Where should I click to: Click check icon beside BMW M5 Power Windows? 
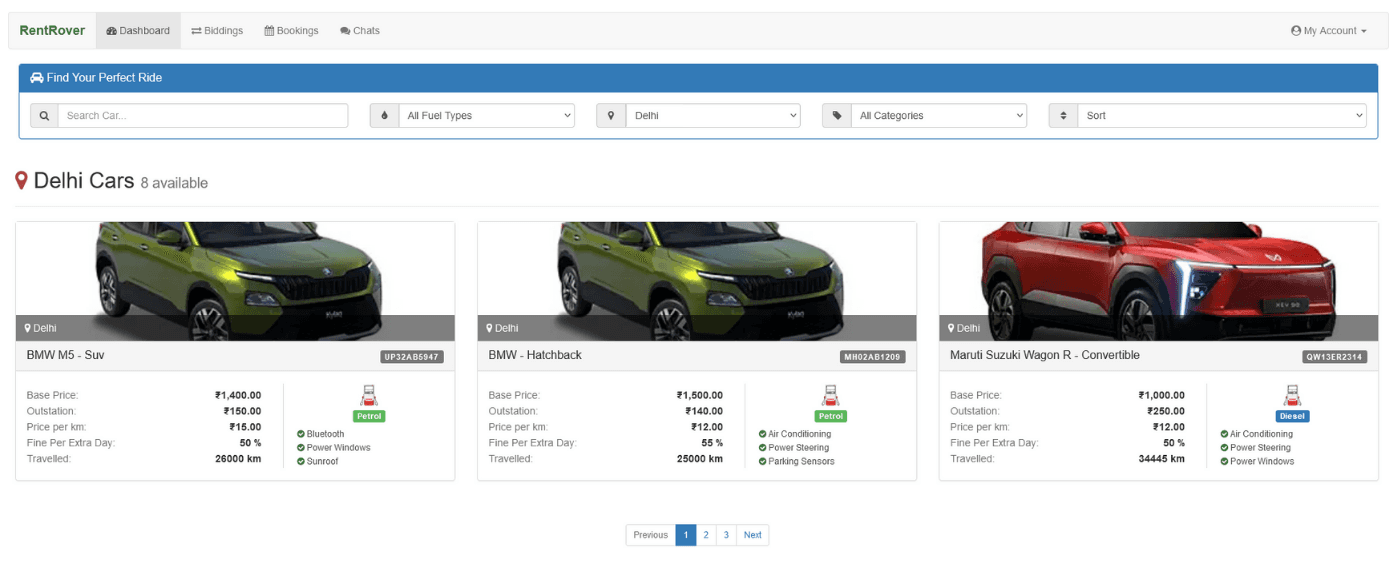301,448
